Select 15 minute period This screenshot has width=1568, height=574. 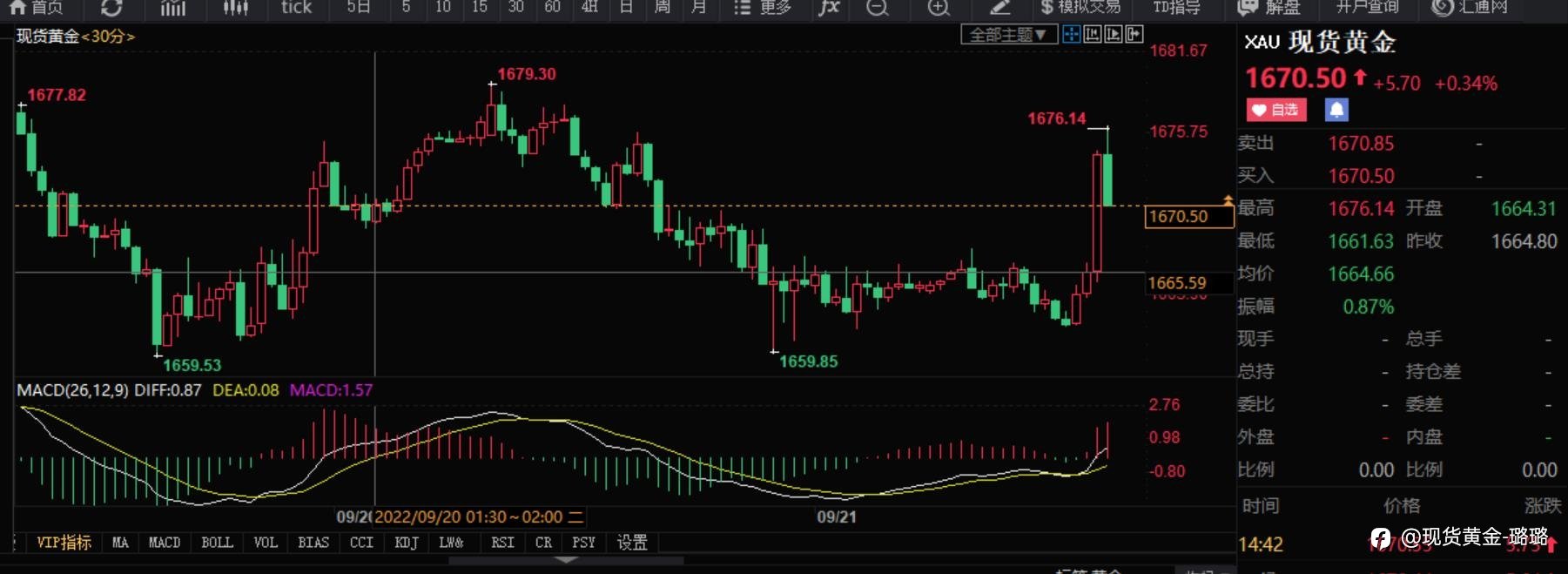[480, 7]
